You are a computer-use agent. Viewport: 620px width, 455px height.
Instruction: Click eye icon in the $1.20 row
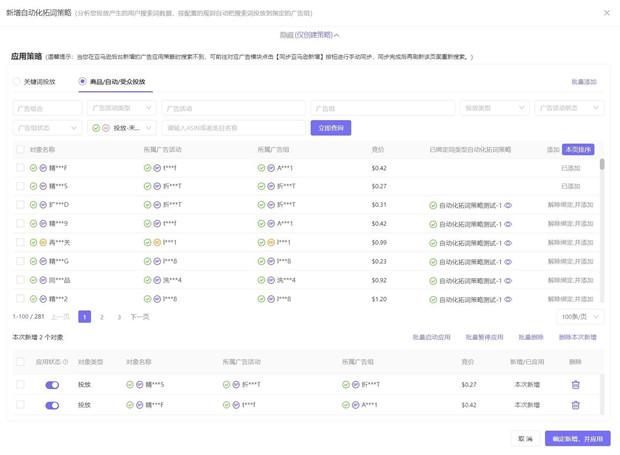pos(508,300)
